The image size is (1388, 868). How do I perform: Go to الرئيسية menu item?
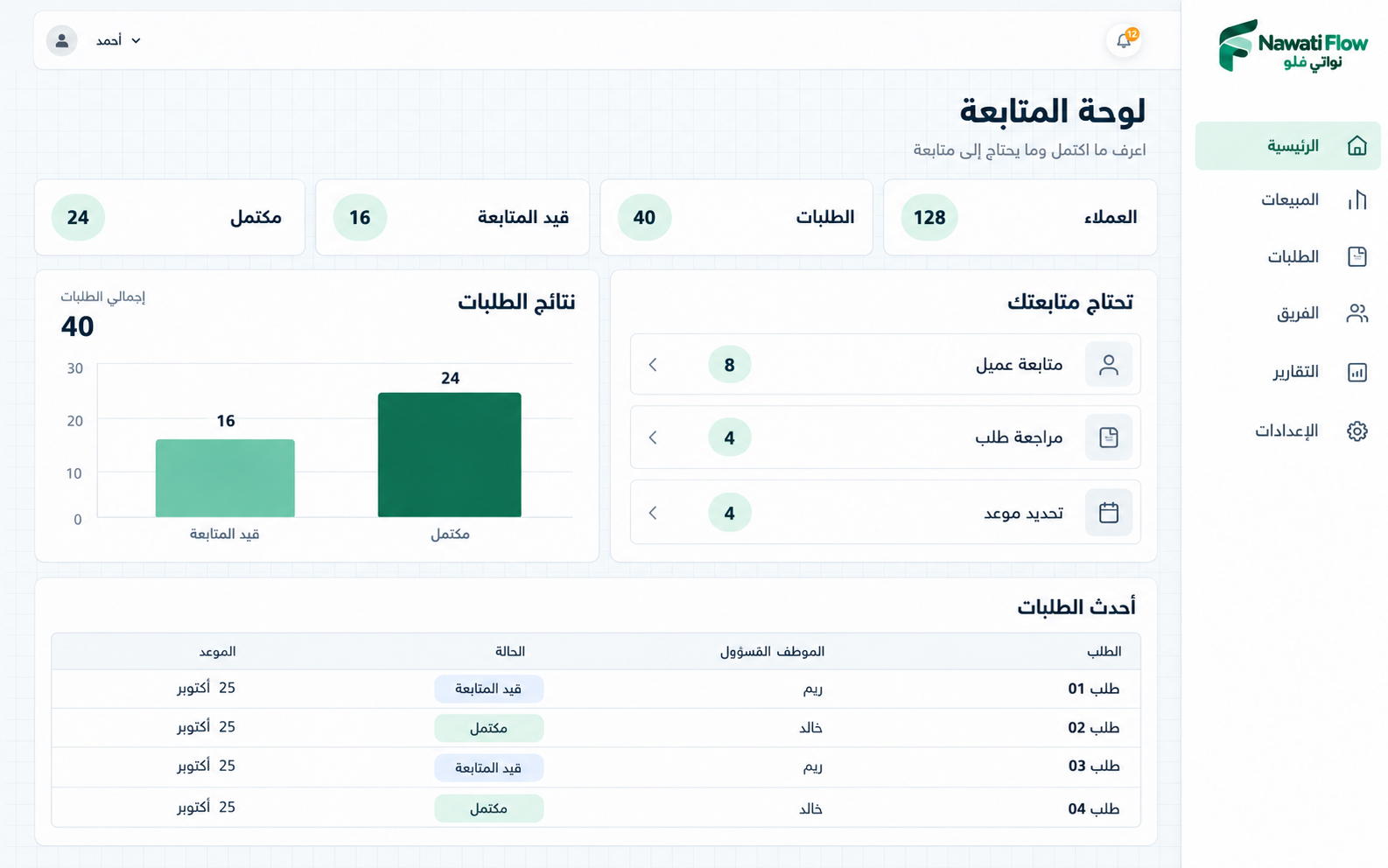[1287, 145]
